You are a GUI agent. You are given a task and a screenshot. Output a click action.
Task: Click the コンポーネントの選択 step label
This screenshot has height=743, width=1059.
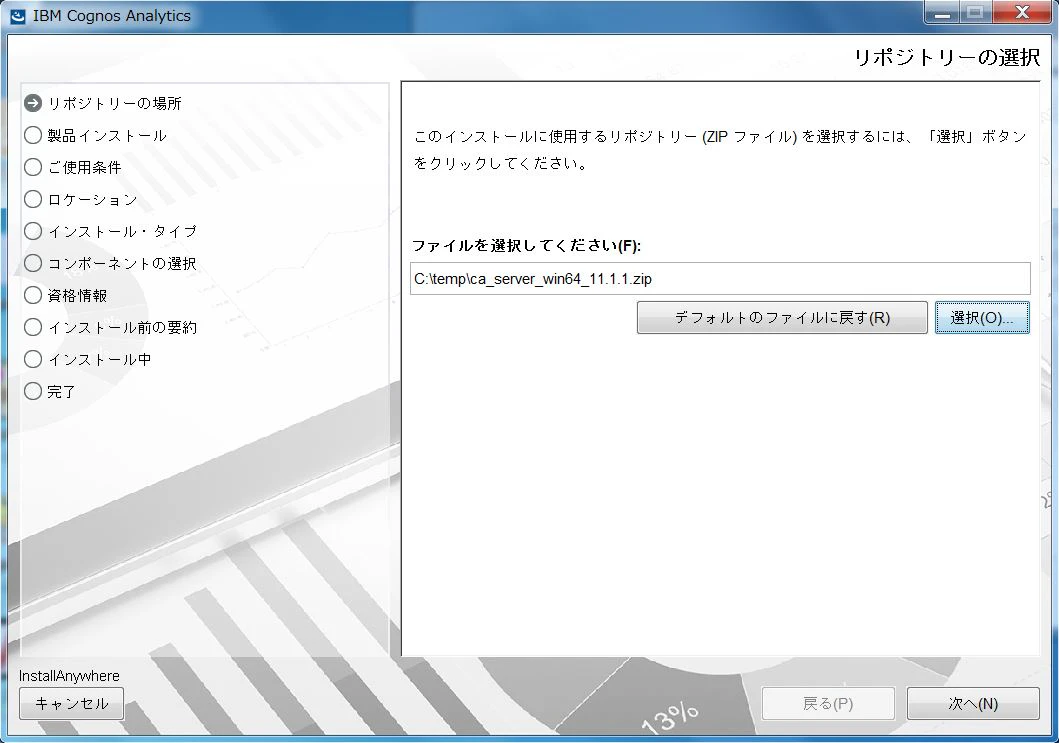coord(122,263)
